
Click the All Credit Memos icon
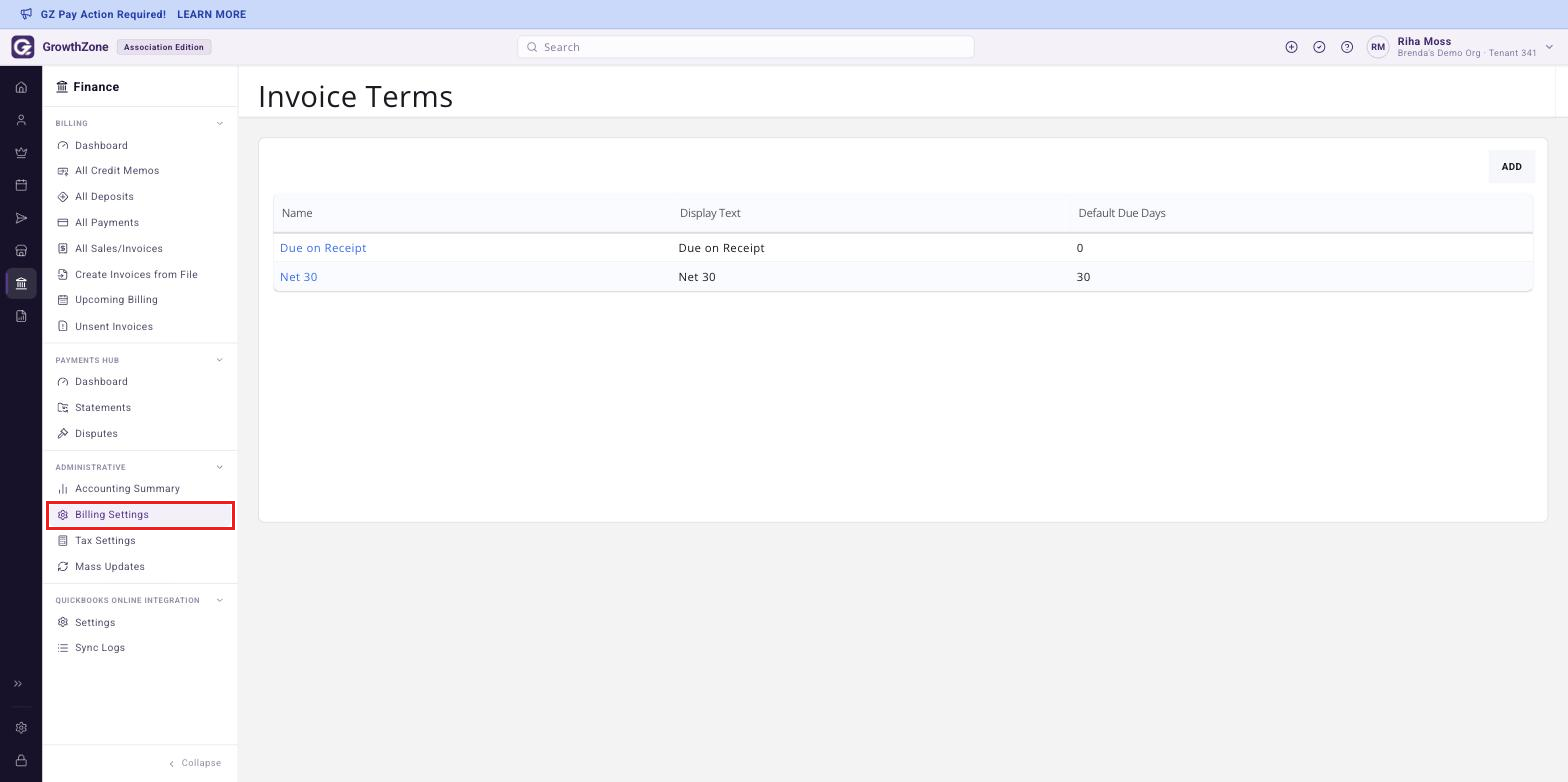[63, 171]
